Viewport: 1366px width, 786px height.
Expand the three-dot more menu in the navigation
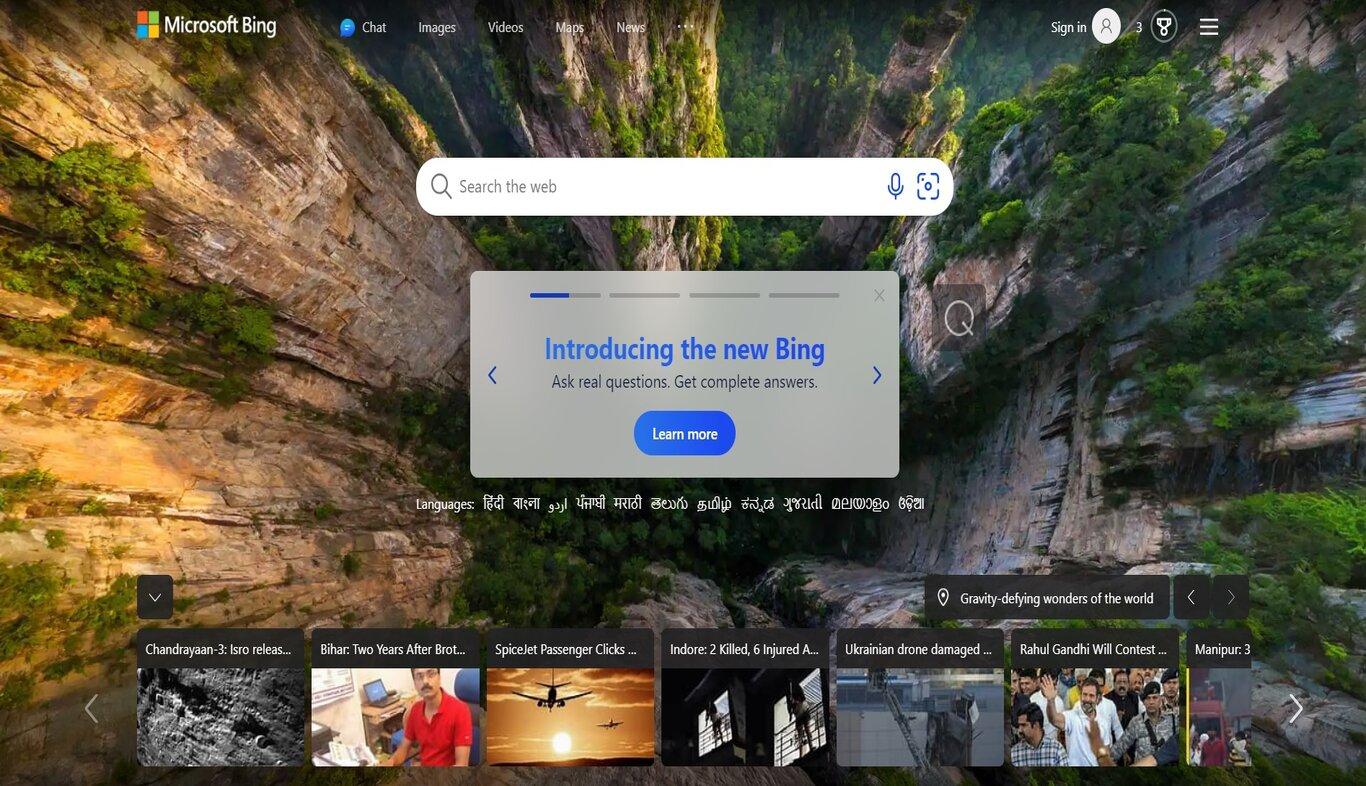click(685, 26)
